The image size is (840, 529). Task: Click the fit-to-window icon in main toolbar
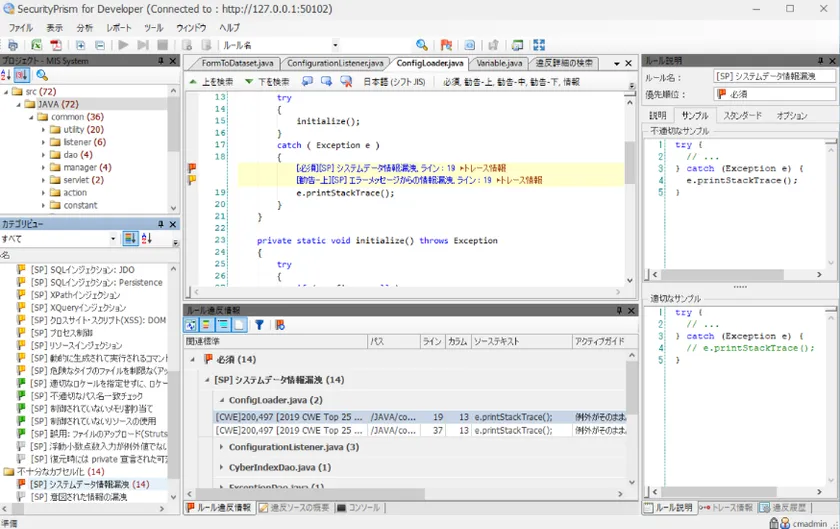[x=539, y=45]
